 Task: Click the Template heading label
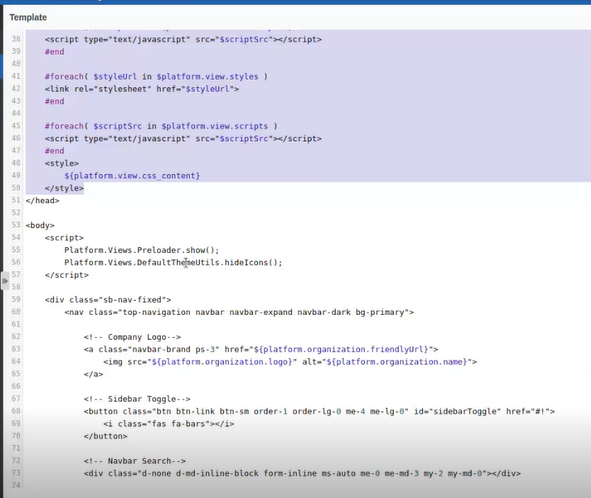click(28, 17)
